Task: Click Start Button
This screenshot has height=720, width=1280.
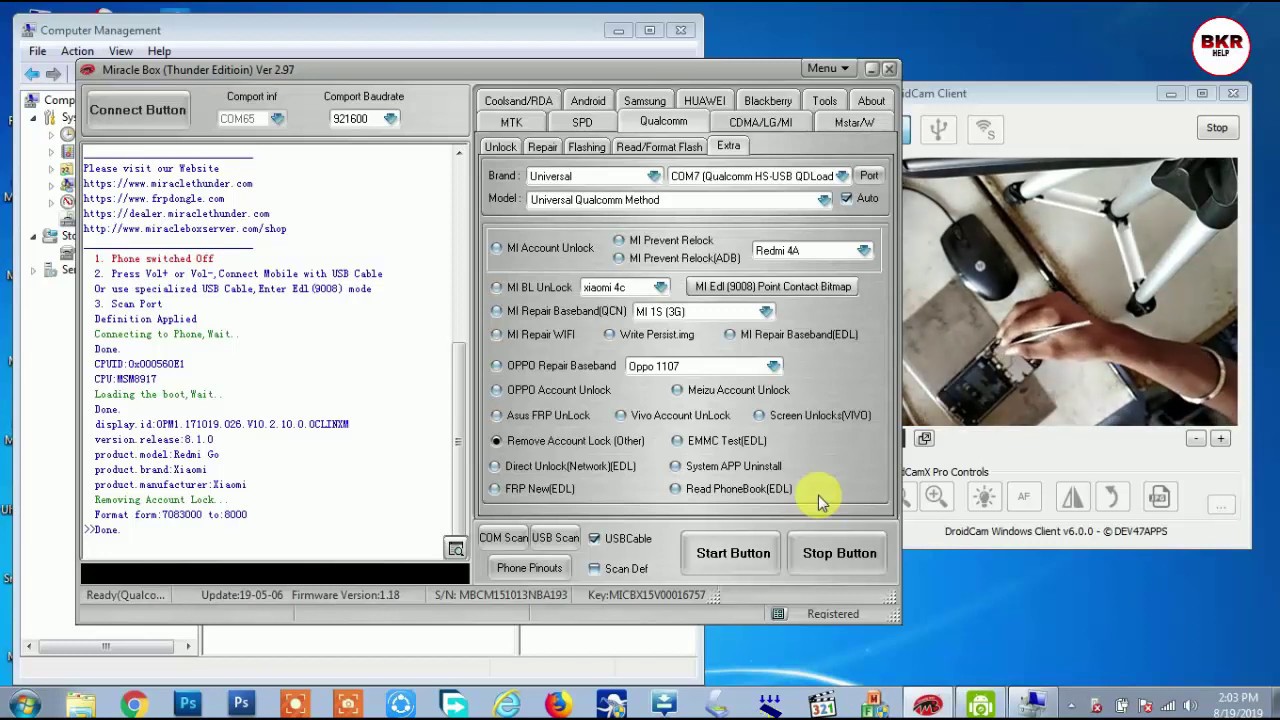Action: coord(733,553)
